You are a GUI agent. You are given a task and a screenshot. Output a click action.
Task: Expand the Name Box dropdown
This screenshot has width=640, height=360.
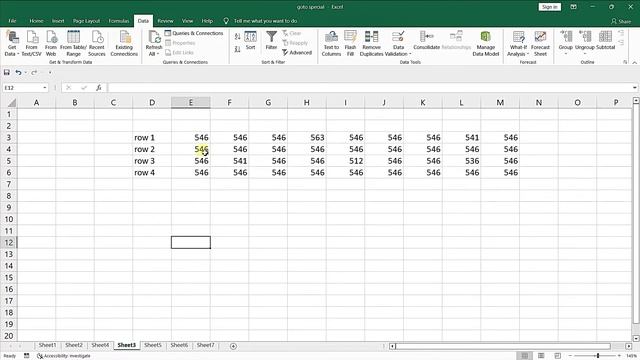click(44, 88)
